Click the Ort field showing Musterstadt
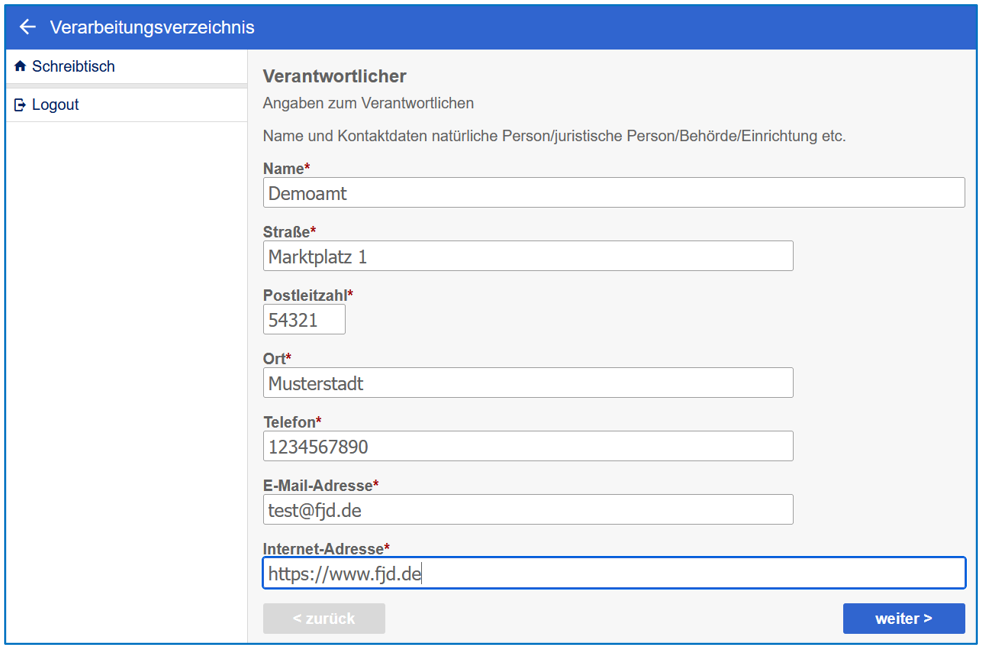The width and height of the screenshot is (983, 652). point(527,383)
